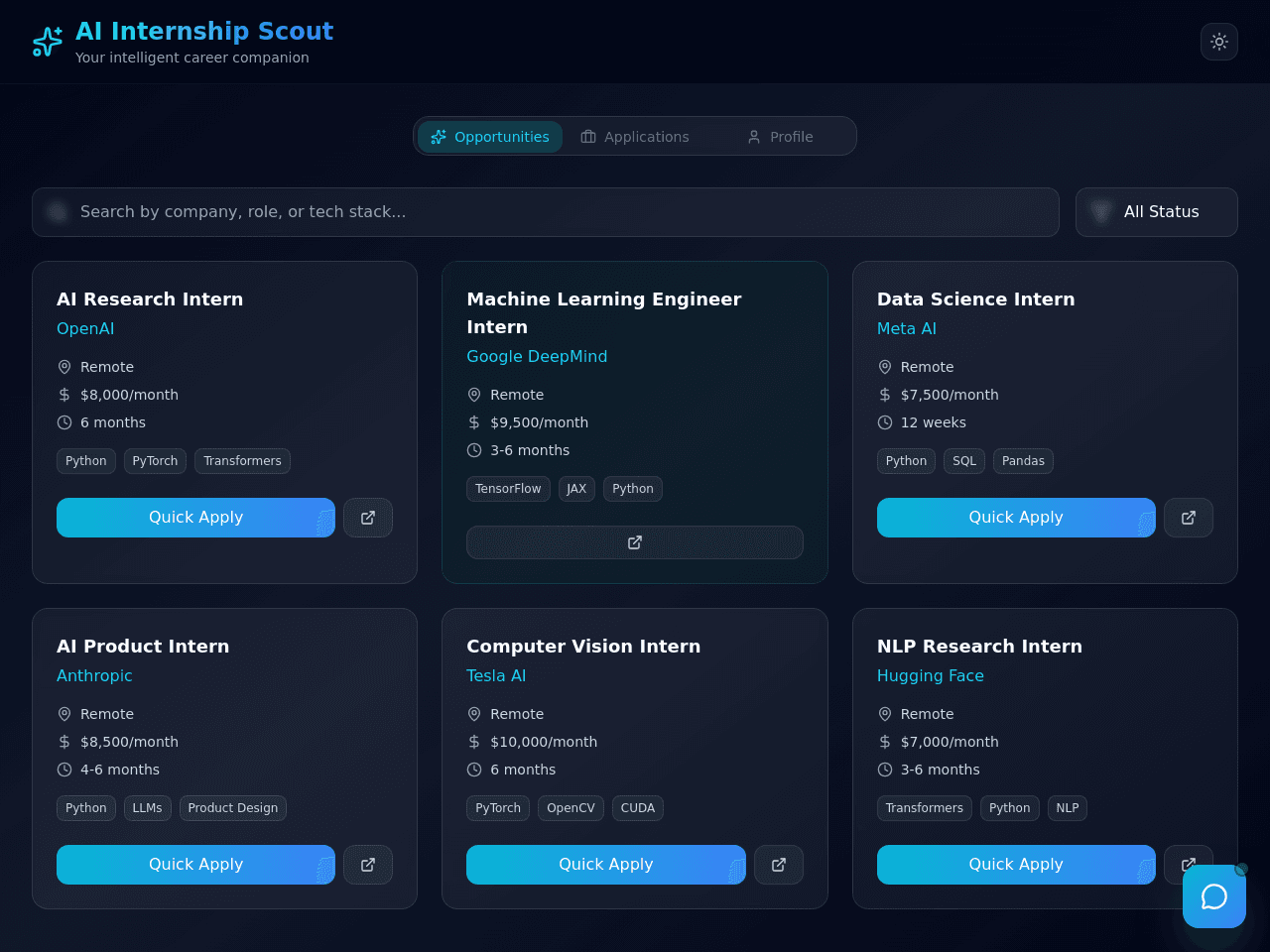Click the TensorFlow tag on DeepMind card

[x=508, y=489]
